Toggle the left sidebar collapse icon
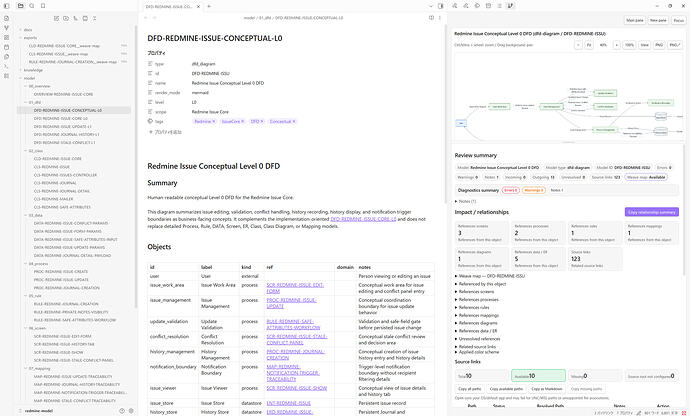 (6, 6)
